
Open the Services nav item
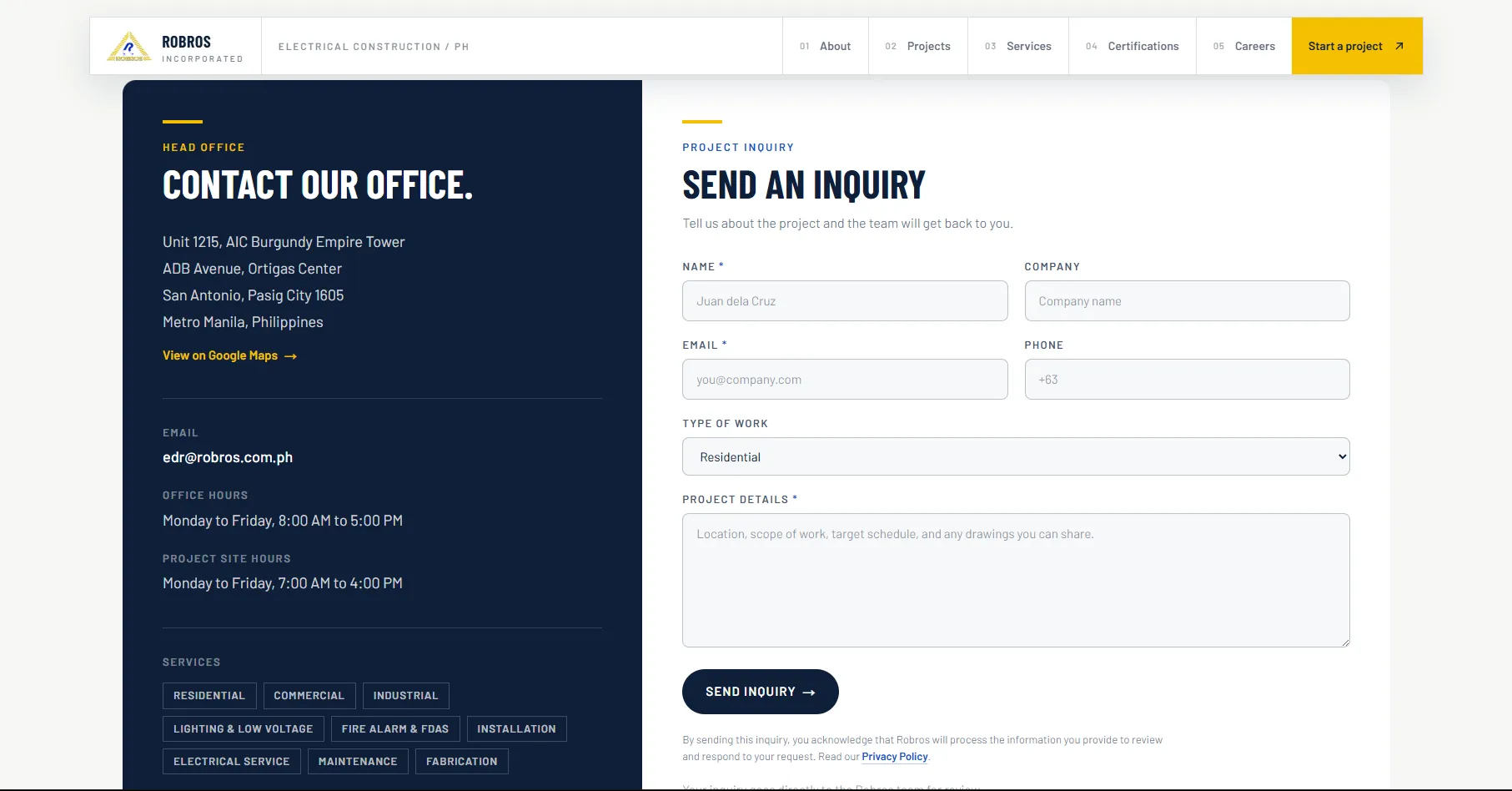click(1018, 46)
